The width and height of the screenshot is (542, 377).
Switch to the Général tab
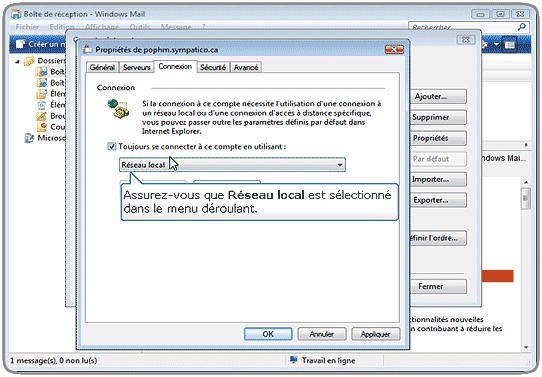102,67
